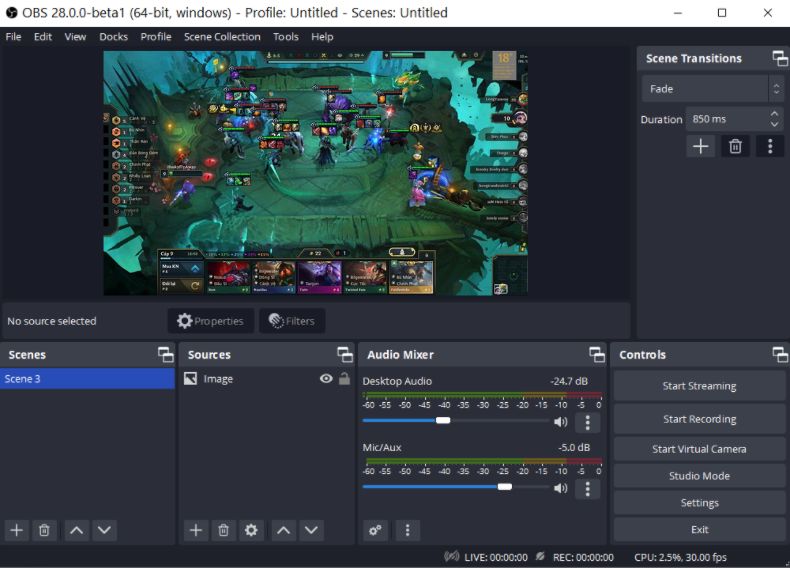
Task: Move scene down in list
Action: click(x=104, y=530)
